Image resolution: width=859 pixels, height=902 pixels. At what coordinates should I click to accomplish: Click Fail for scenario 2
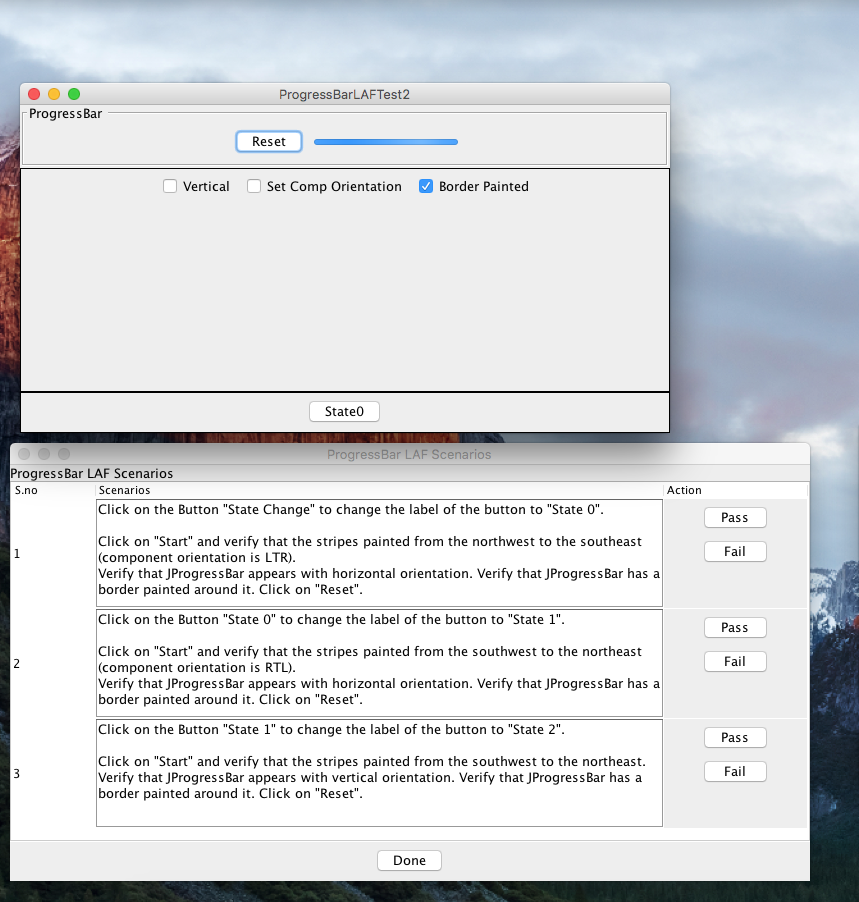coord(735,662)
